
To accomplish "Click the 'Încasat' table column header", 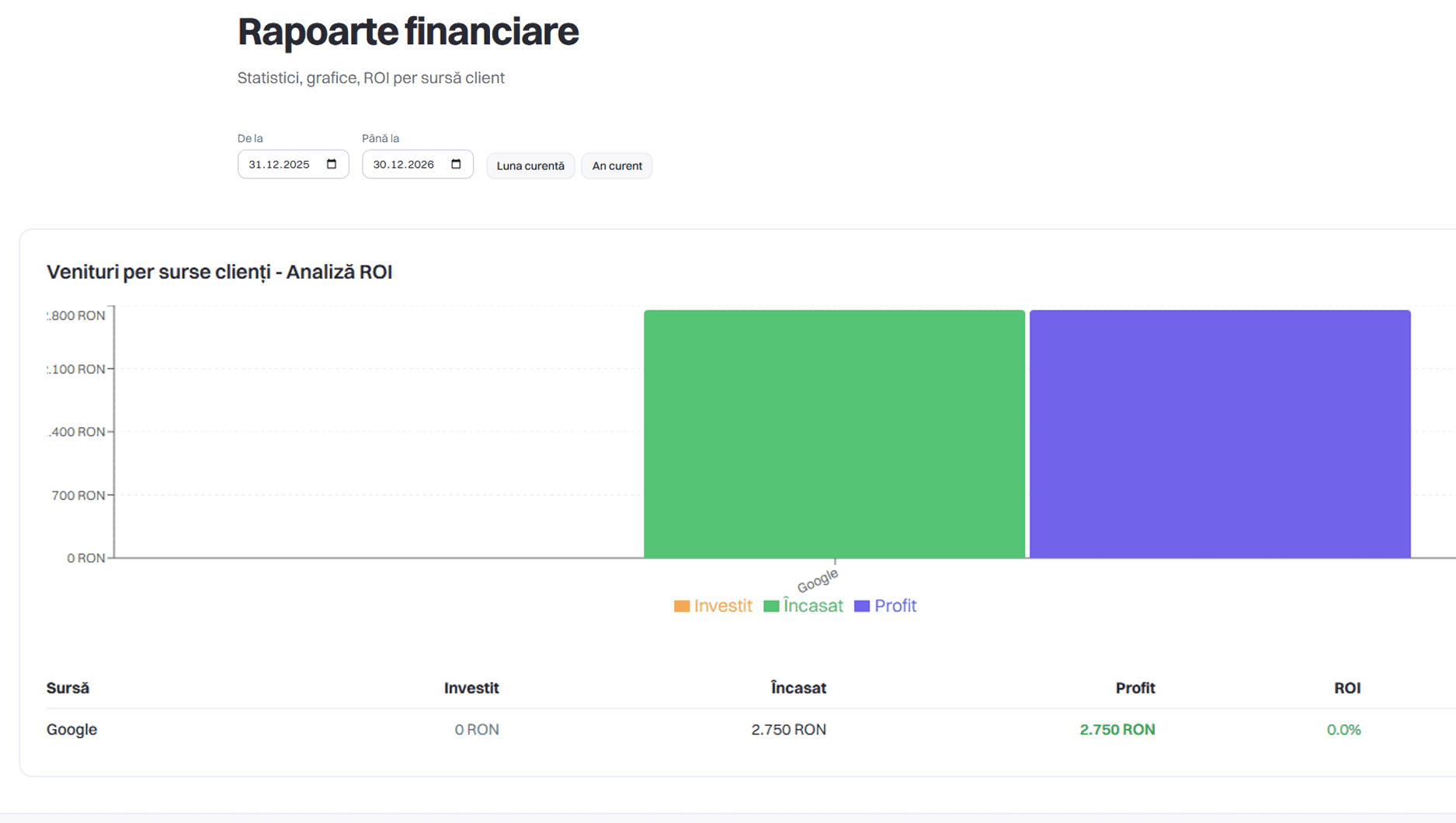I will tap(797, 688).
